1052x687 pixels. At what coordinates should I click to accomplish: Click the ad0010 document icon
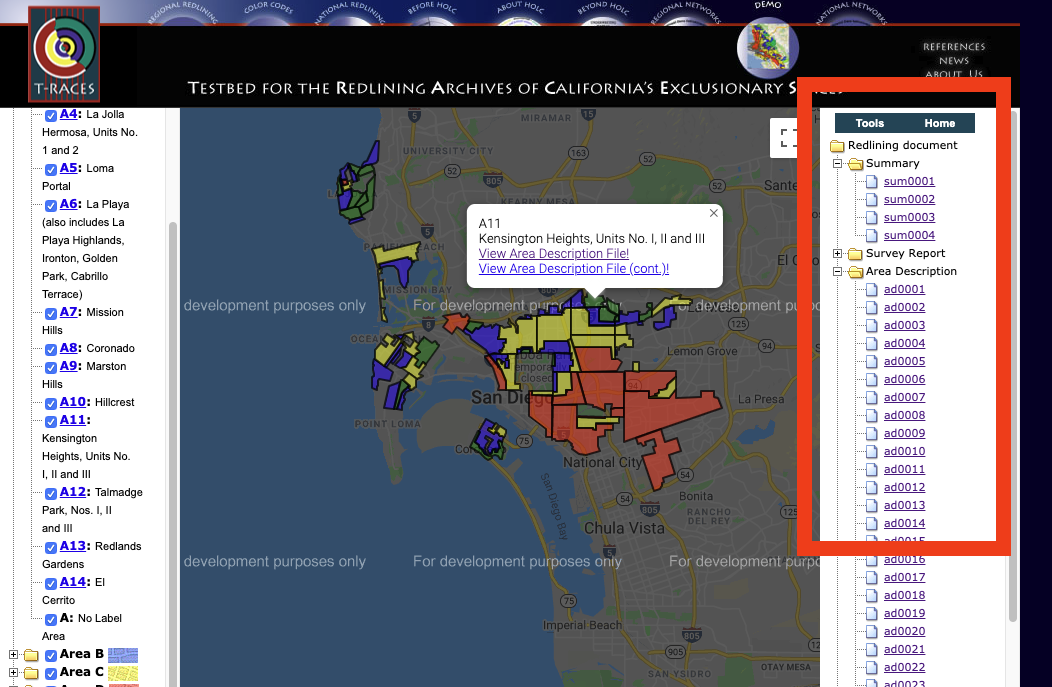(x=872, y=451)
